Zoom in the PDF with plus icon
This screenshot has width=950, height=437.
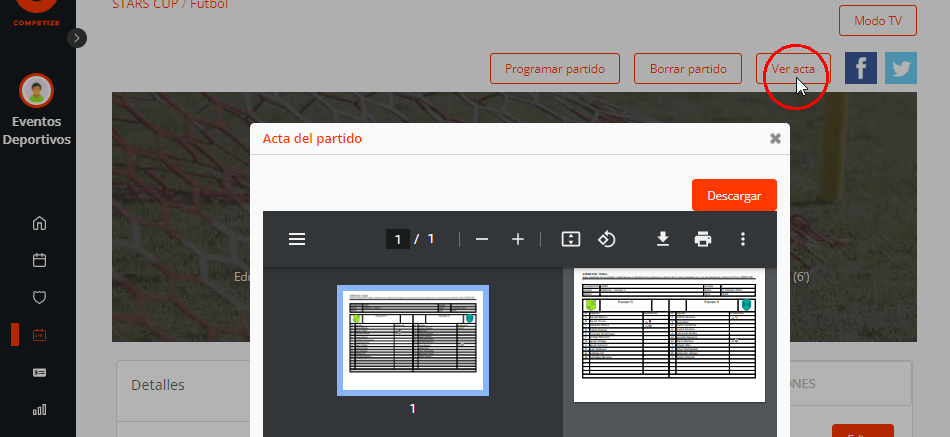517,239
